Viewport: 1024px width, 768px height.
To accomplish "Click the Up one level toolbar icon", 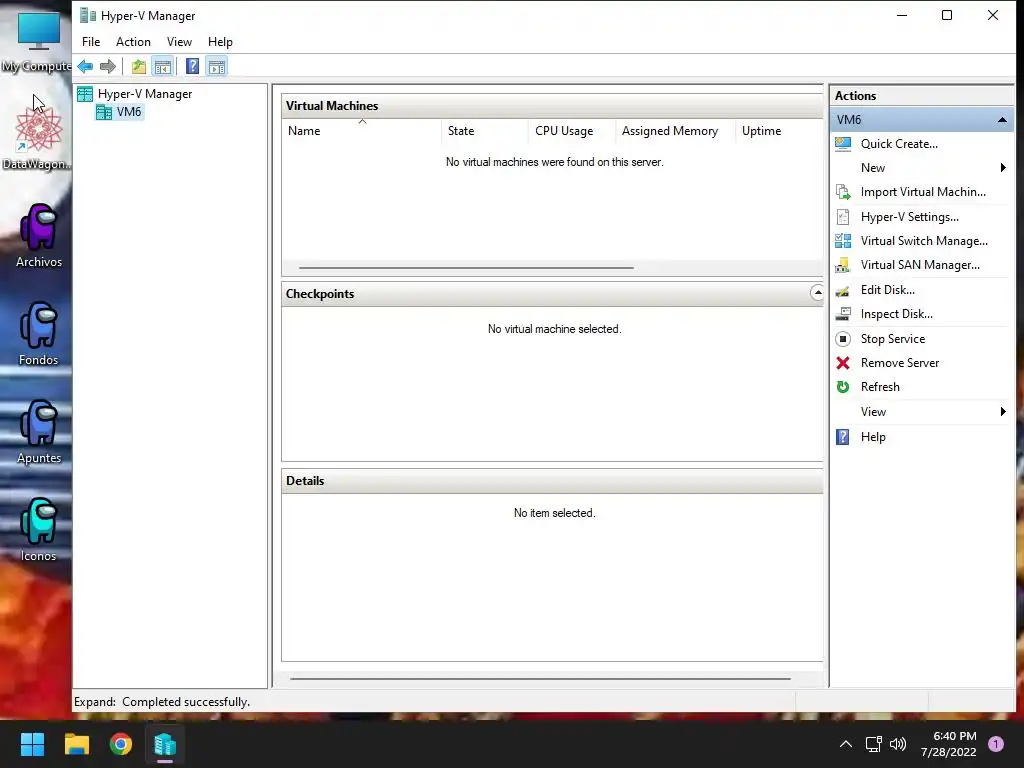I will 138,66.
